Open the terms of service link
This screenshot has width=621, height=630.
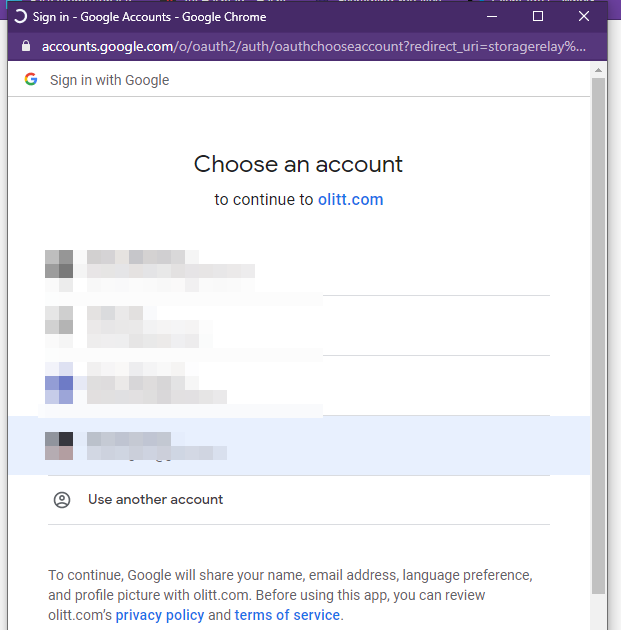287,615
